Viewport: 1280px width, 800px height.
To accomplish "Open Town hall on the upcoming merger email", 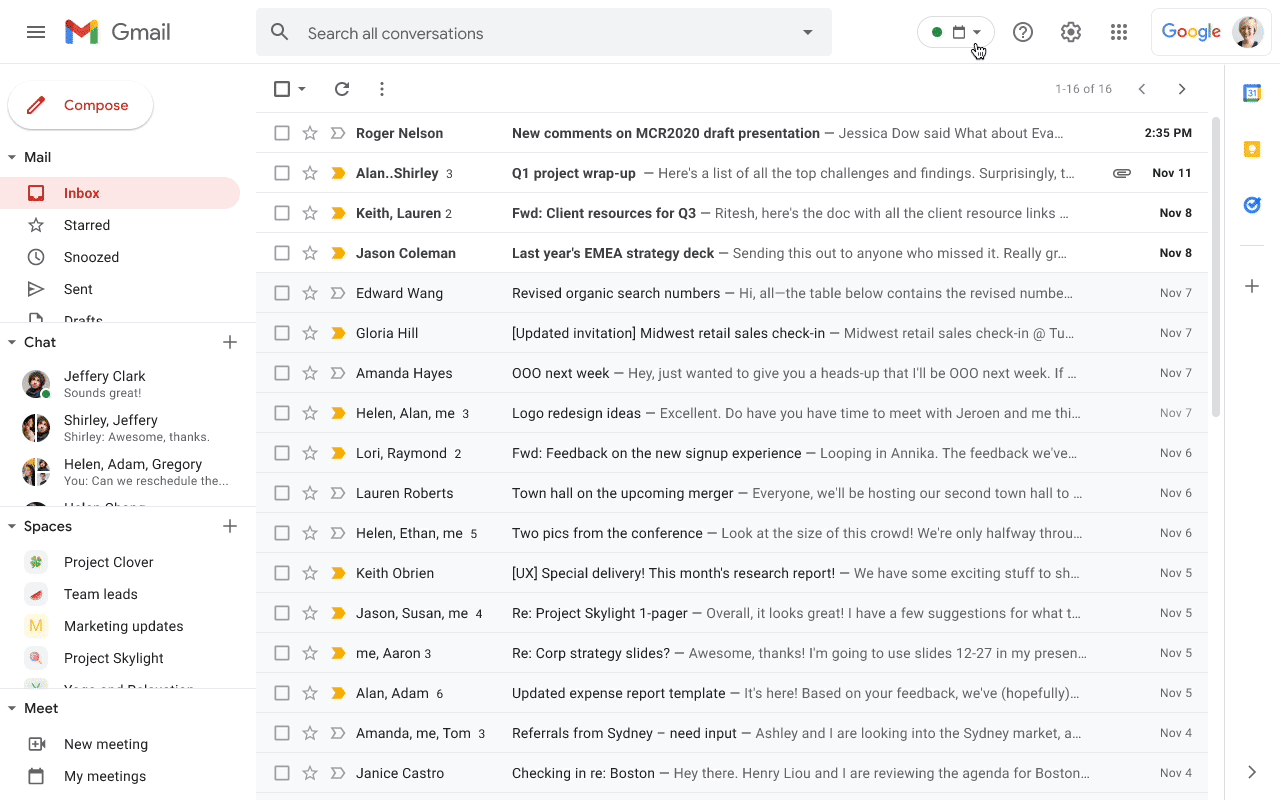I will (x=732, y=493).
